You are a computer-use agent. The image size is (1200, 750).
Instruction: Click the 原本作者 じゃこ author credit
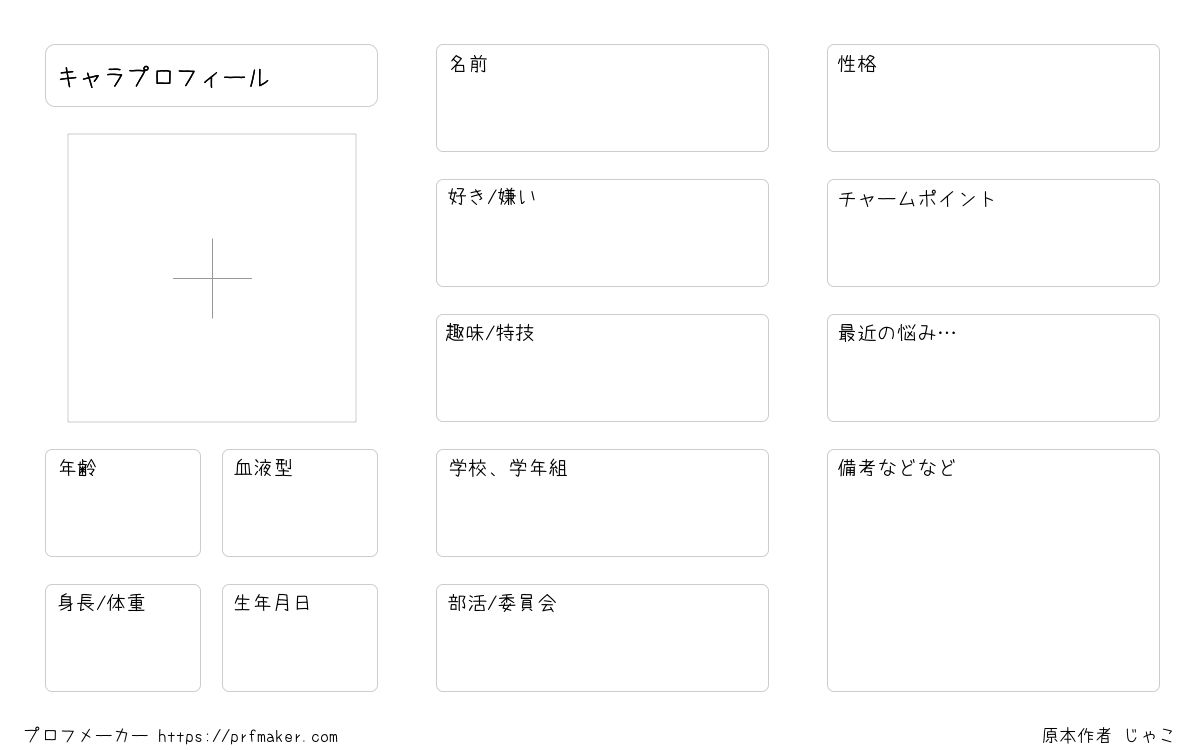click(x=1109, y=736)
